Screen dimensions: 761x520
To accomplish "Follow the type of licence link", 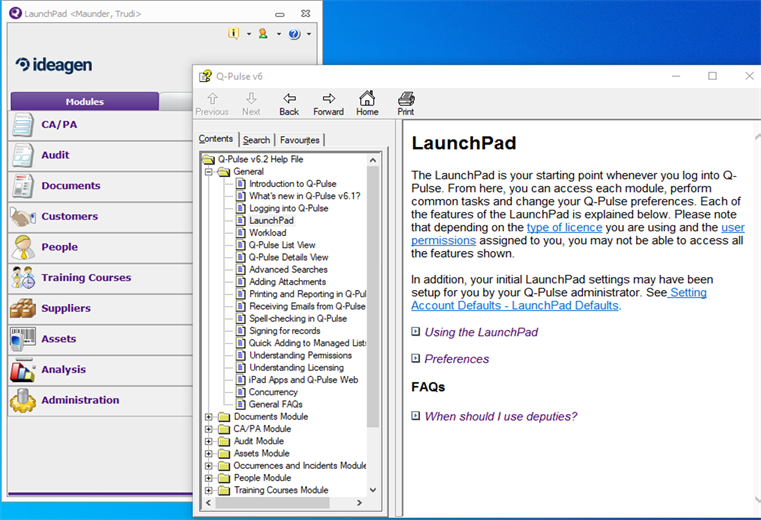I will click(x=564, y=228).
